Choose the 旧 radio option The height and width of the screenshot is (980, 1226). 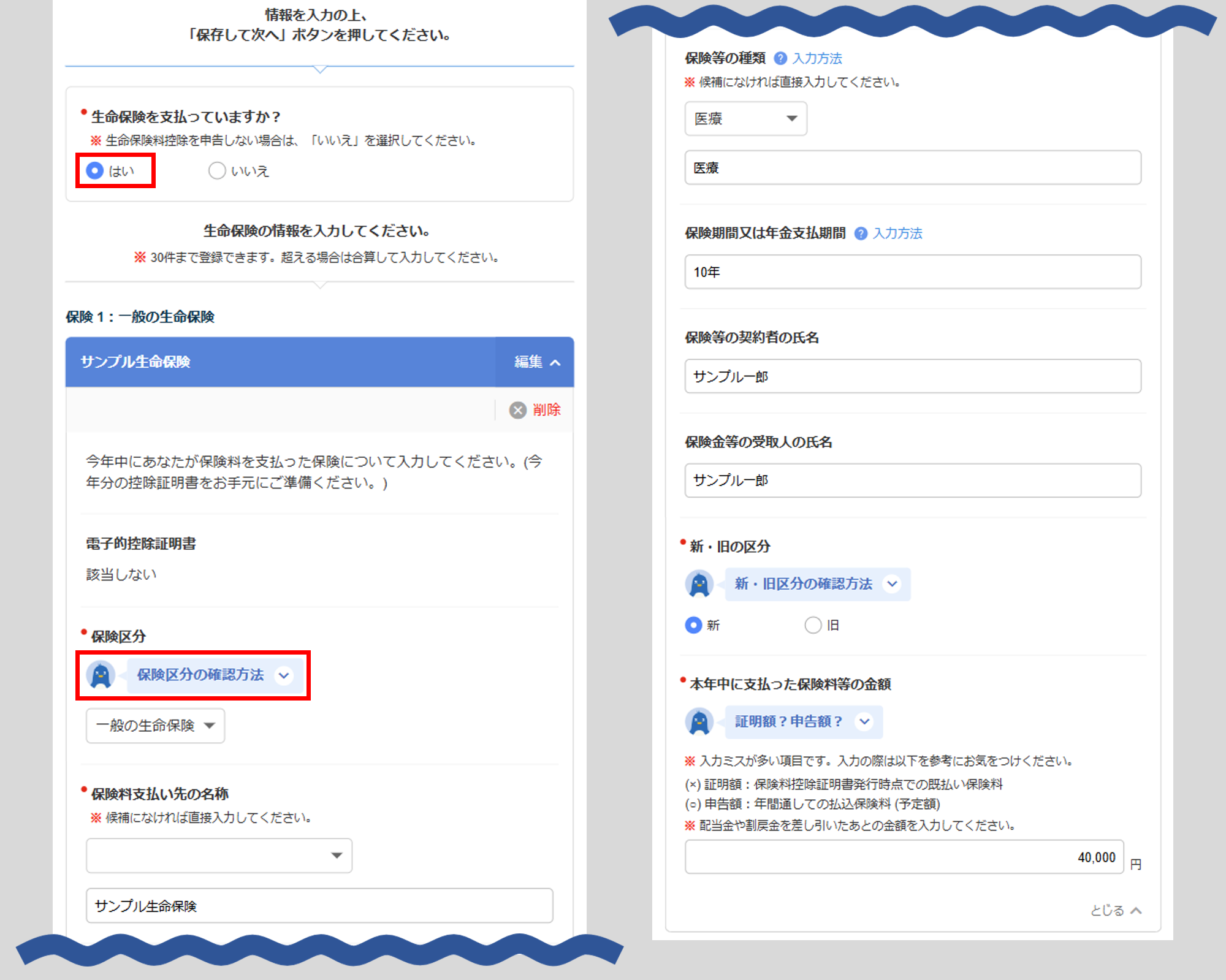point(813,625)
